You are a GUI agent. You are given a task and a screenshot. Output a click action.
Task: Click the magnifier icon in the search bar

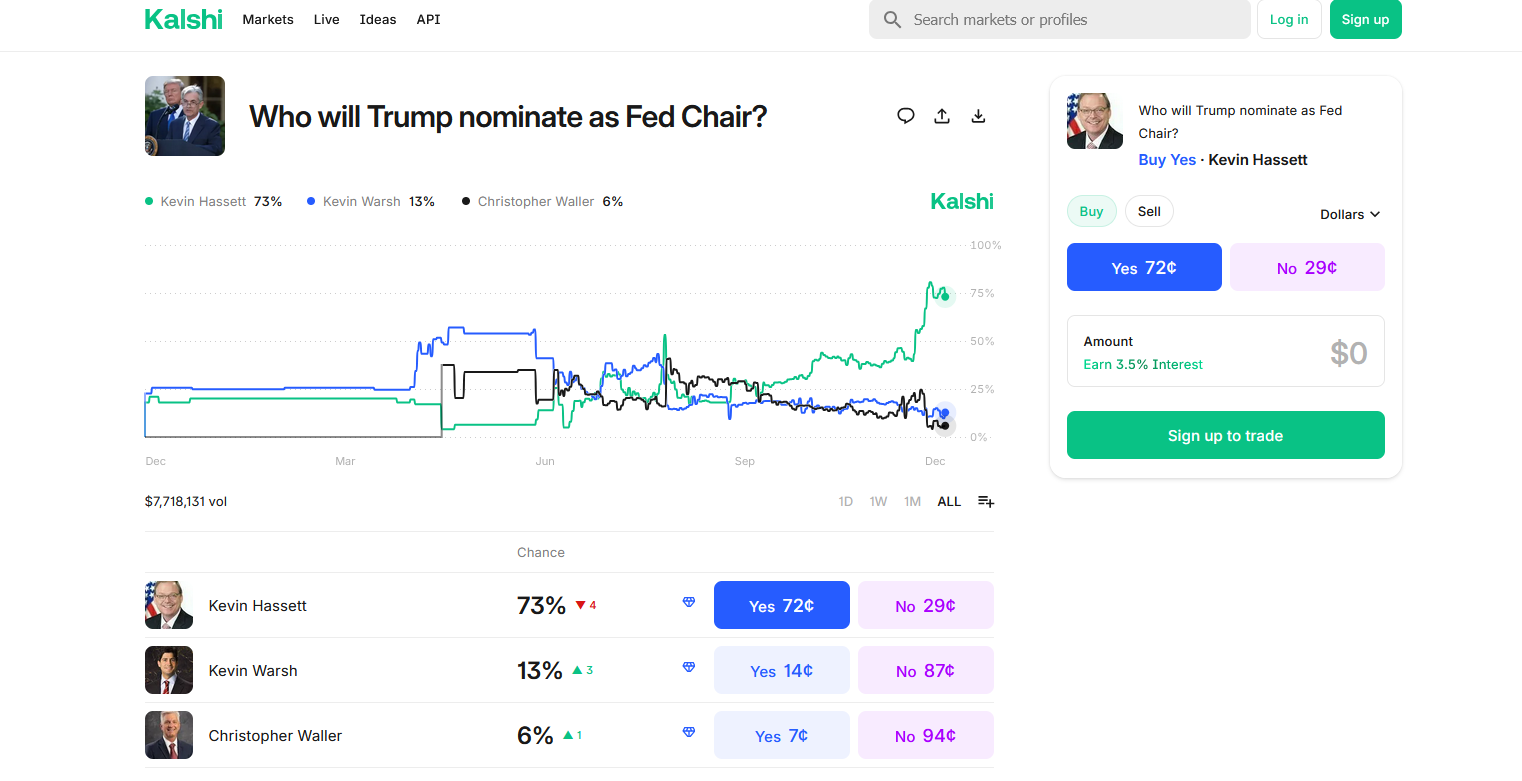click(x=891, y=19)
